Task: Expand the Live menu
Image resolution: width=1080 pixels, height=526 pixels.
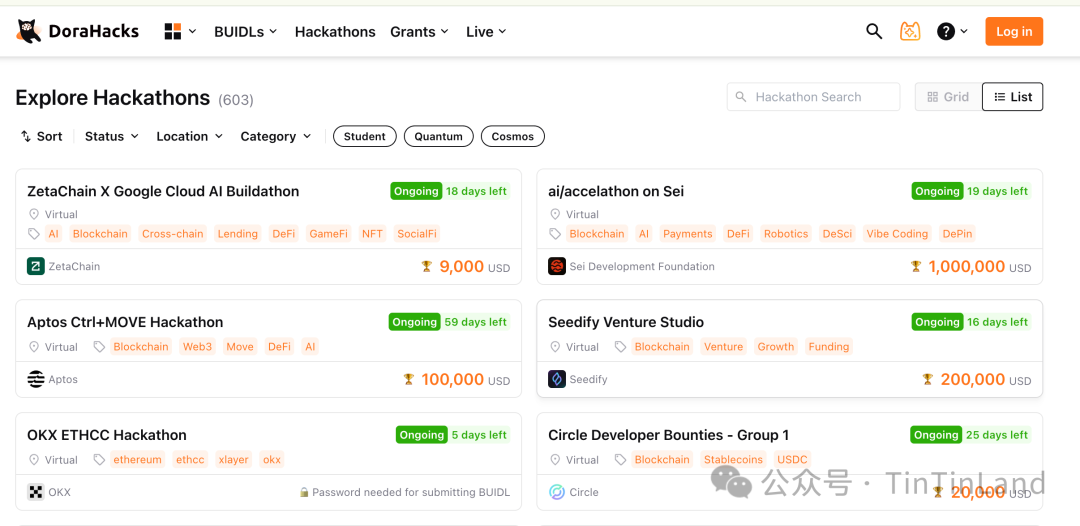Action: (486, 32)
